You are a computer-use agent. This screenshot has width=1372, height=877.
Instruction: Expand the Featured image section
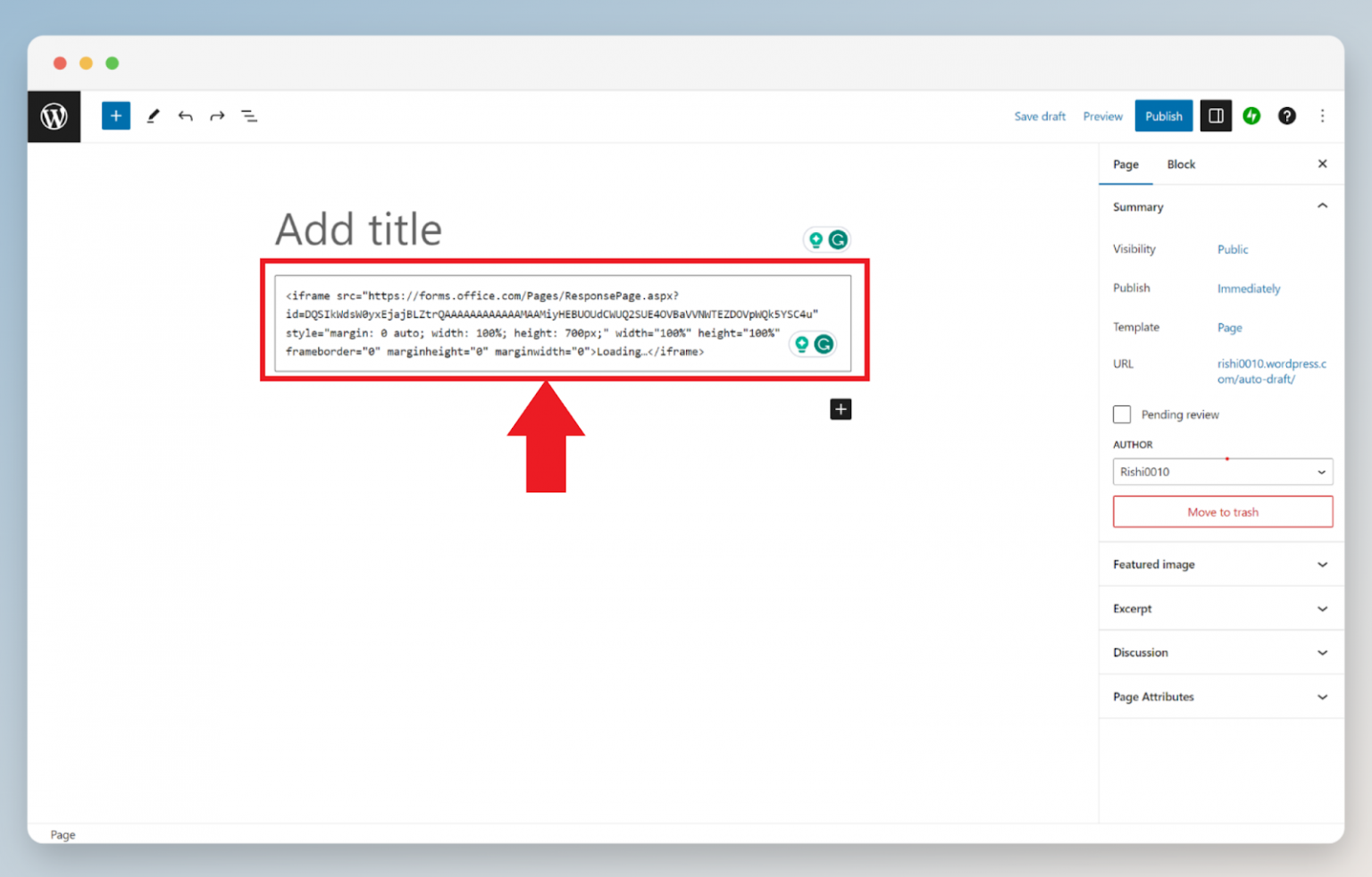tap(1220, 564)
